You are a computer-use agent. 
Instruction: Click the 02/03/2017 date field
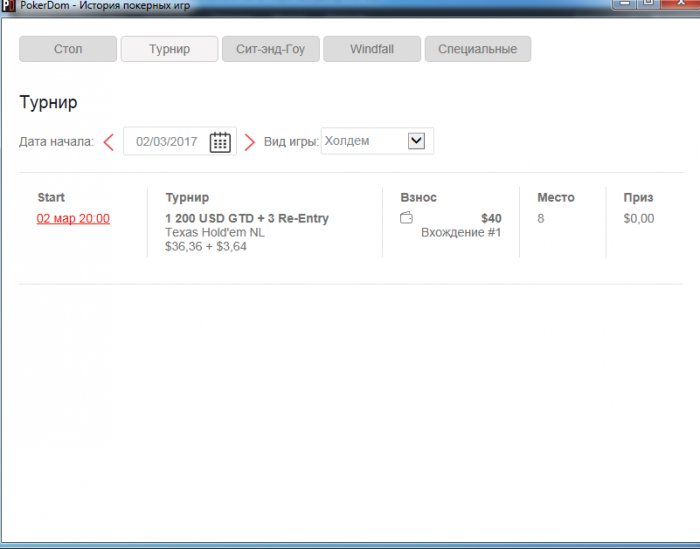pos(180,141)
